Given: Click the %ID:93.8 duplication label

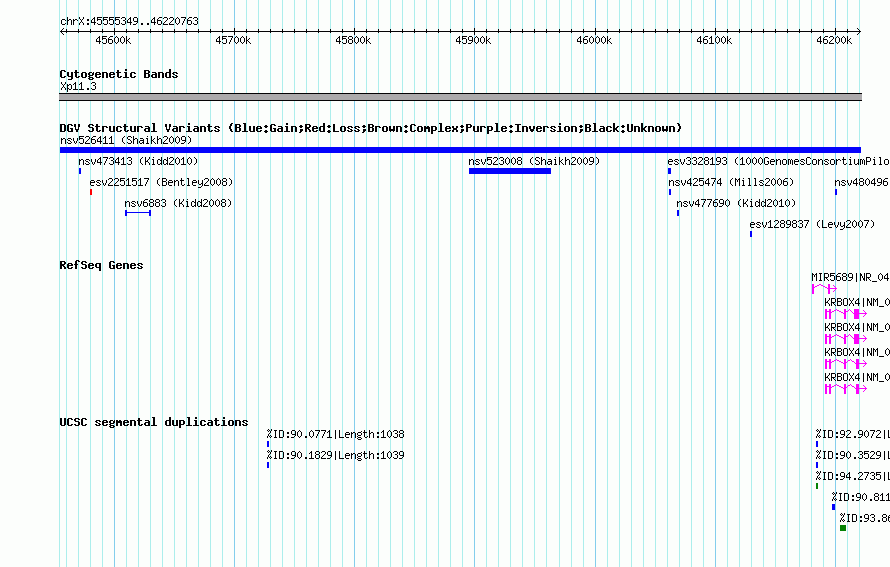Looking at the screenshot, I should [x=864, y=518].
